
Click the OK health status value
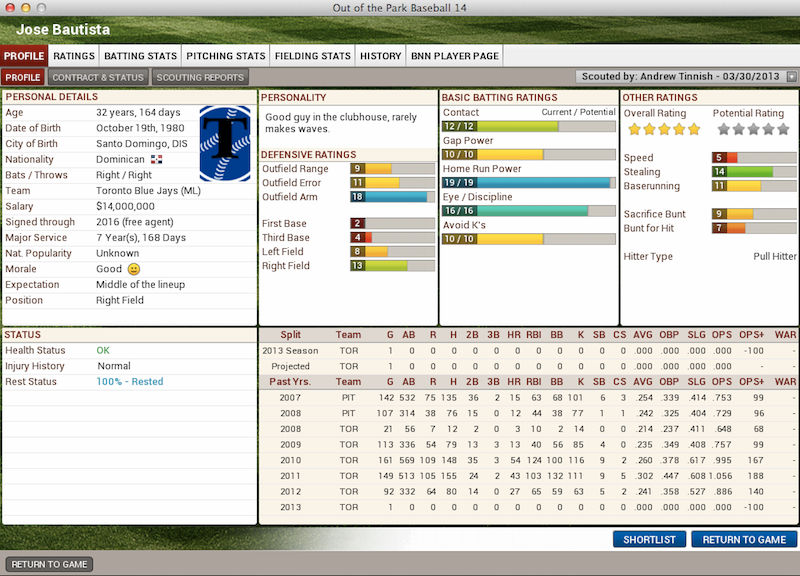click(x=103, y=350)
